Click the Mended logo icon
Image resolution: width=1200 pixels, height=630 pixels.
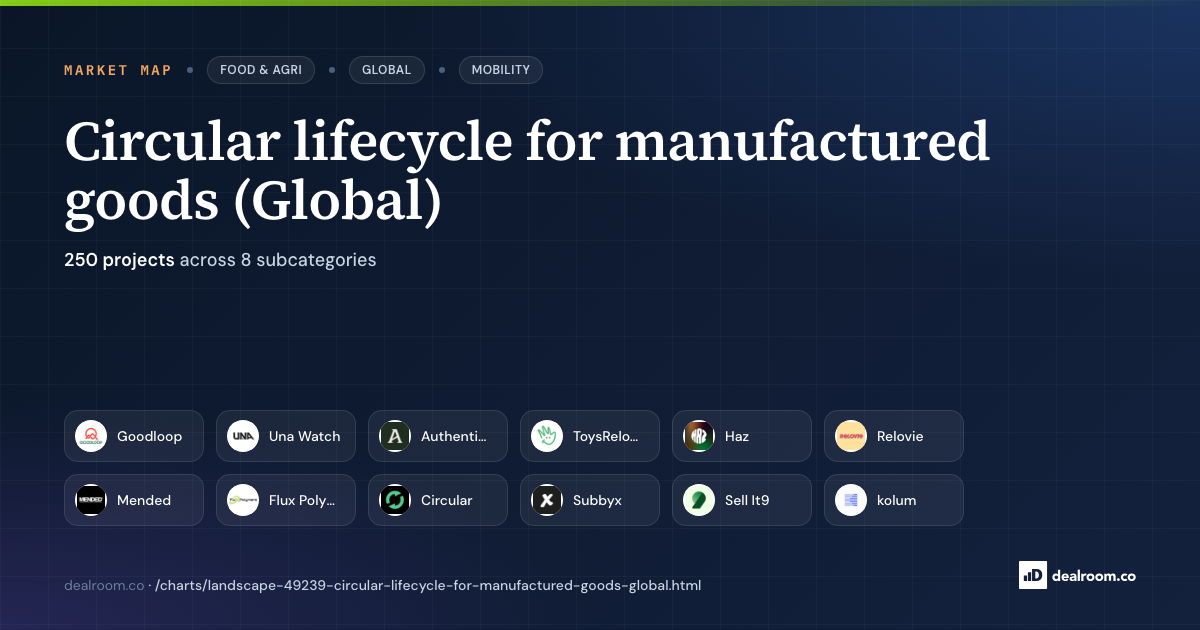(x=91, y=500)
